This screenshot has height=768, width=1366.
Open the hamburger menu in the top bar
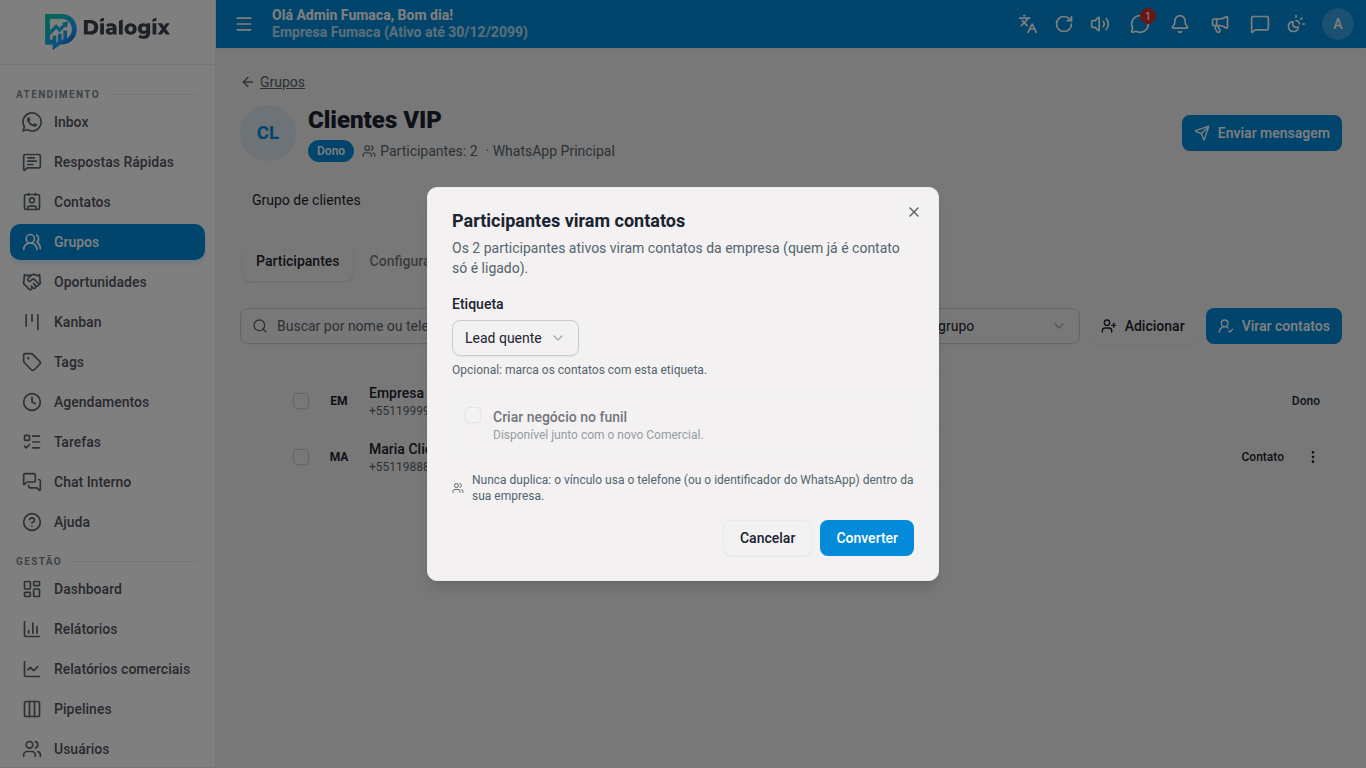(244, 24)
